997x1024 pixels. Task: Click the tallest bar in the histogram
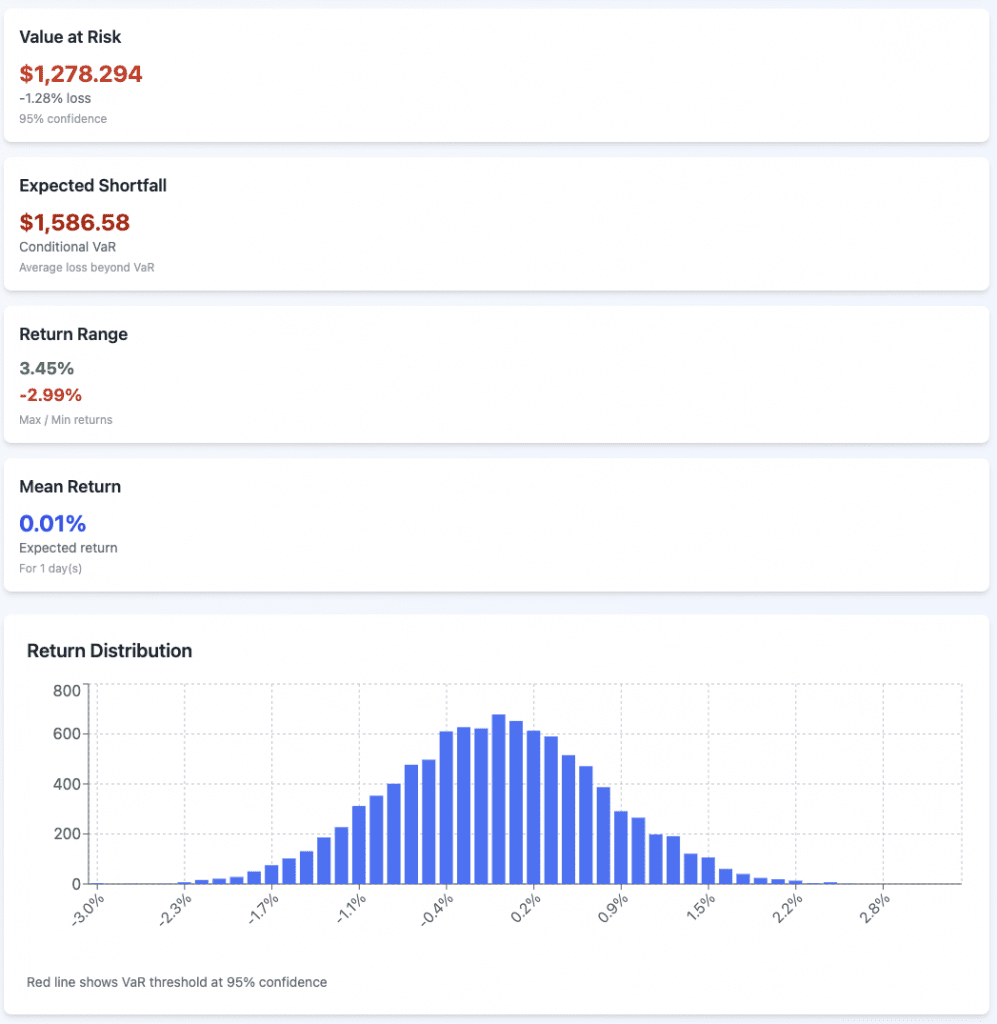498,800
